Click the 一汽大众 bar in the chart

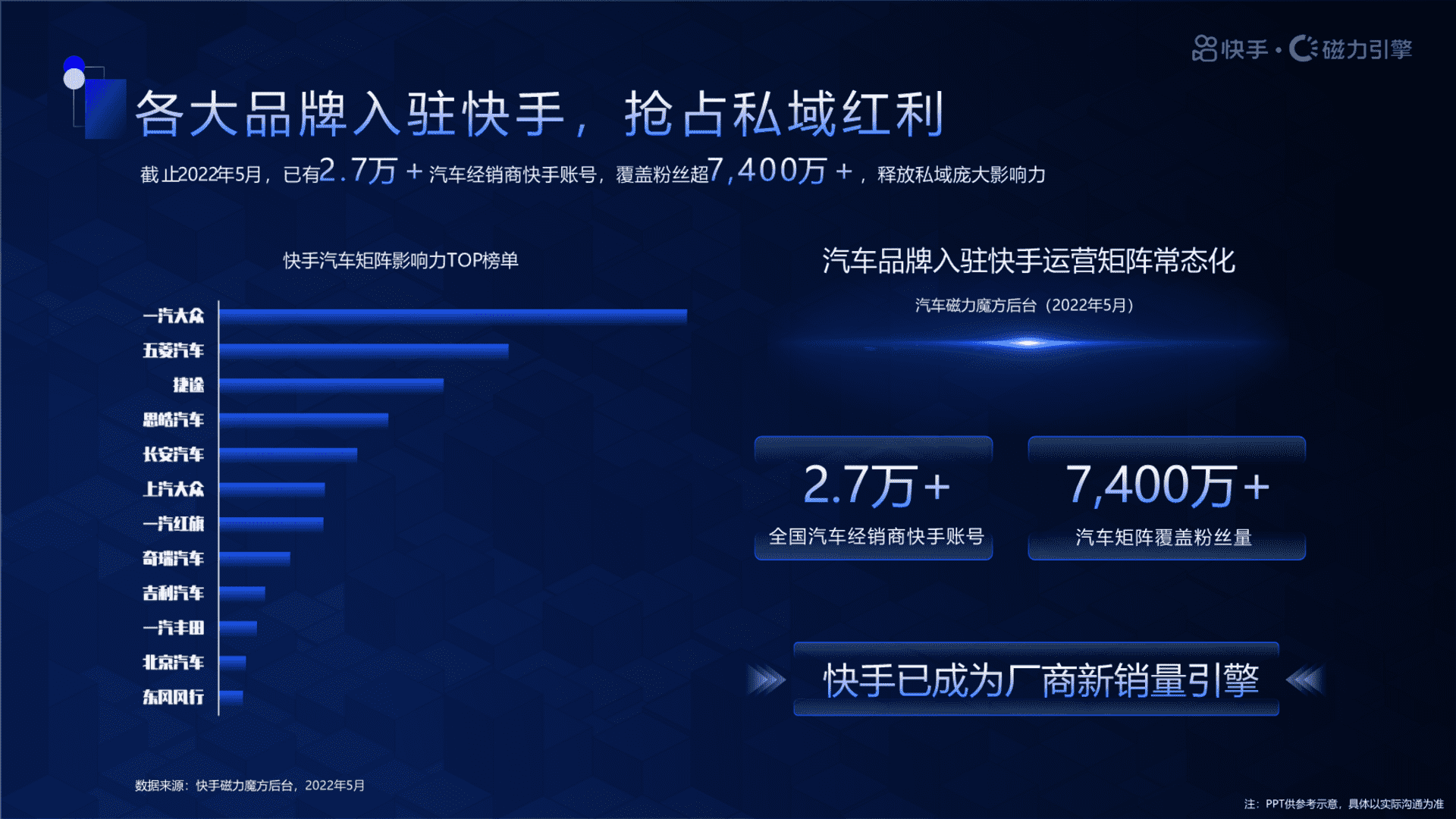453,315
